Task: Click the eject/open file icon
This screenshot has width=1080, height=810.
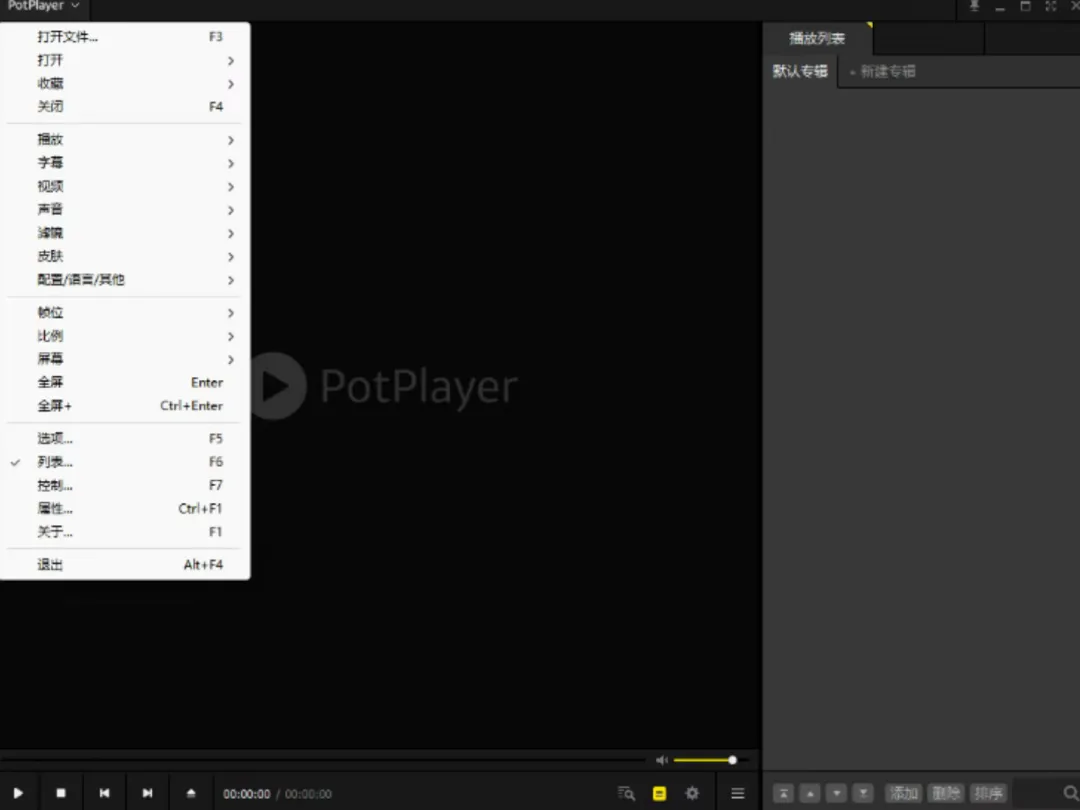Action: click(191, 793)
